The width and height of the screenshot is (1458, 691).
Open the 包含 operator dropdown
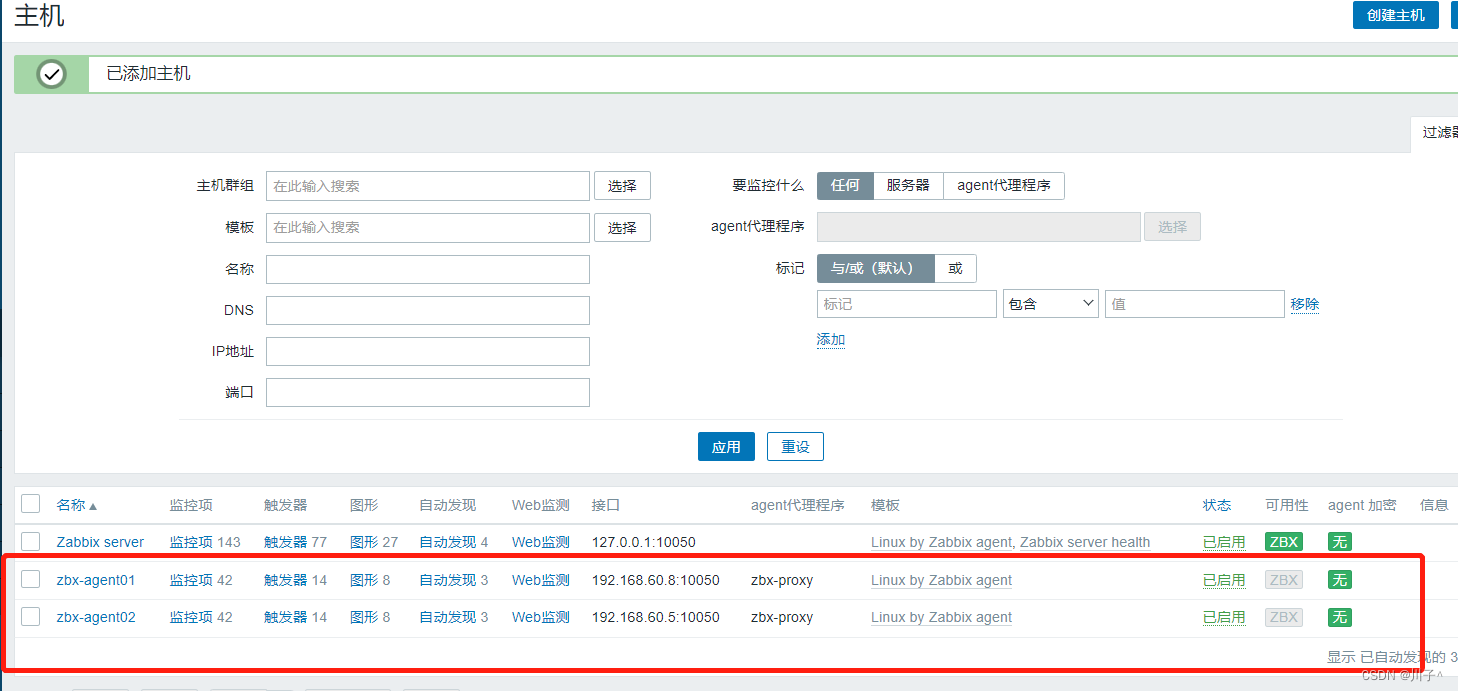tap(1051, 304)
